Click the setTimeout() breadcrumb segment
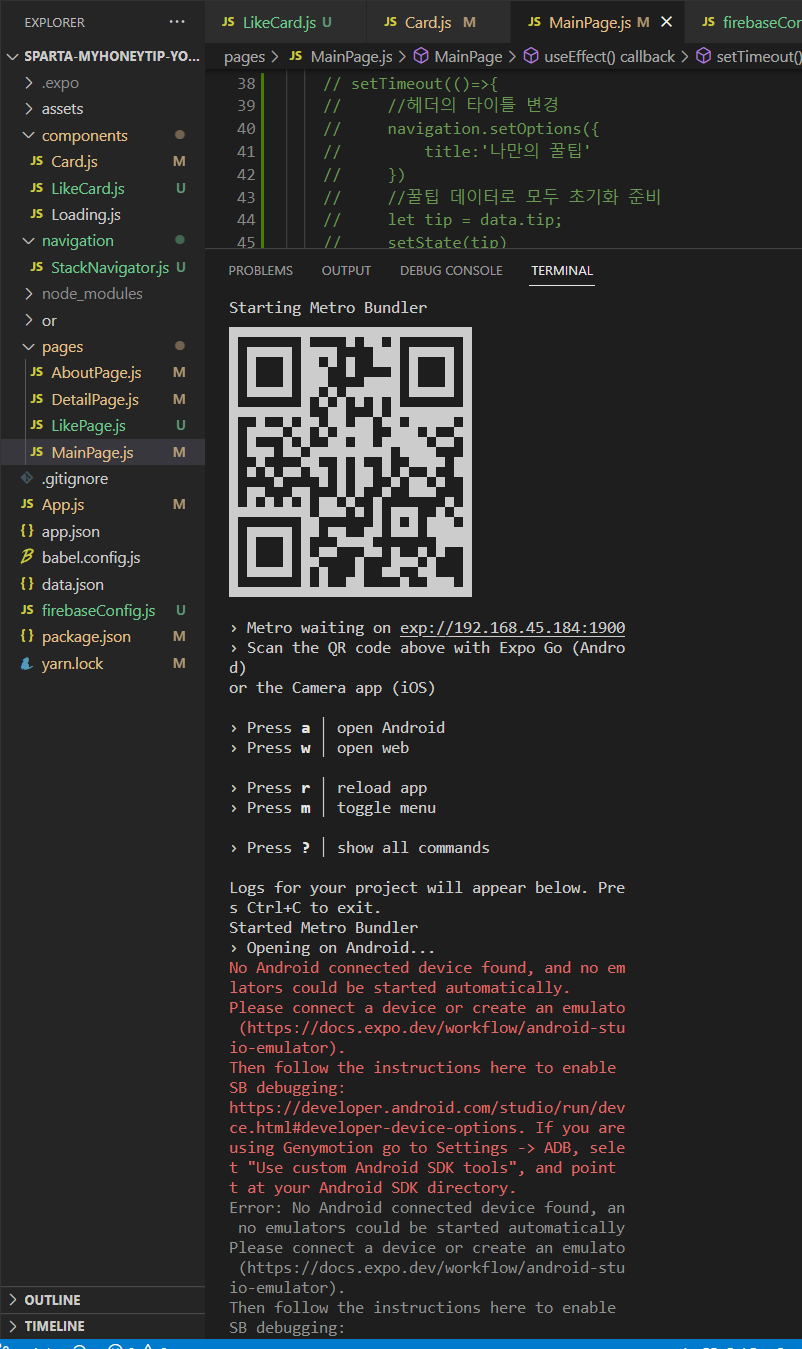This screenshot has width=802, height=1349. [x=748, y=57]
